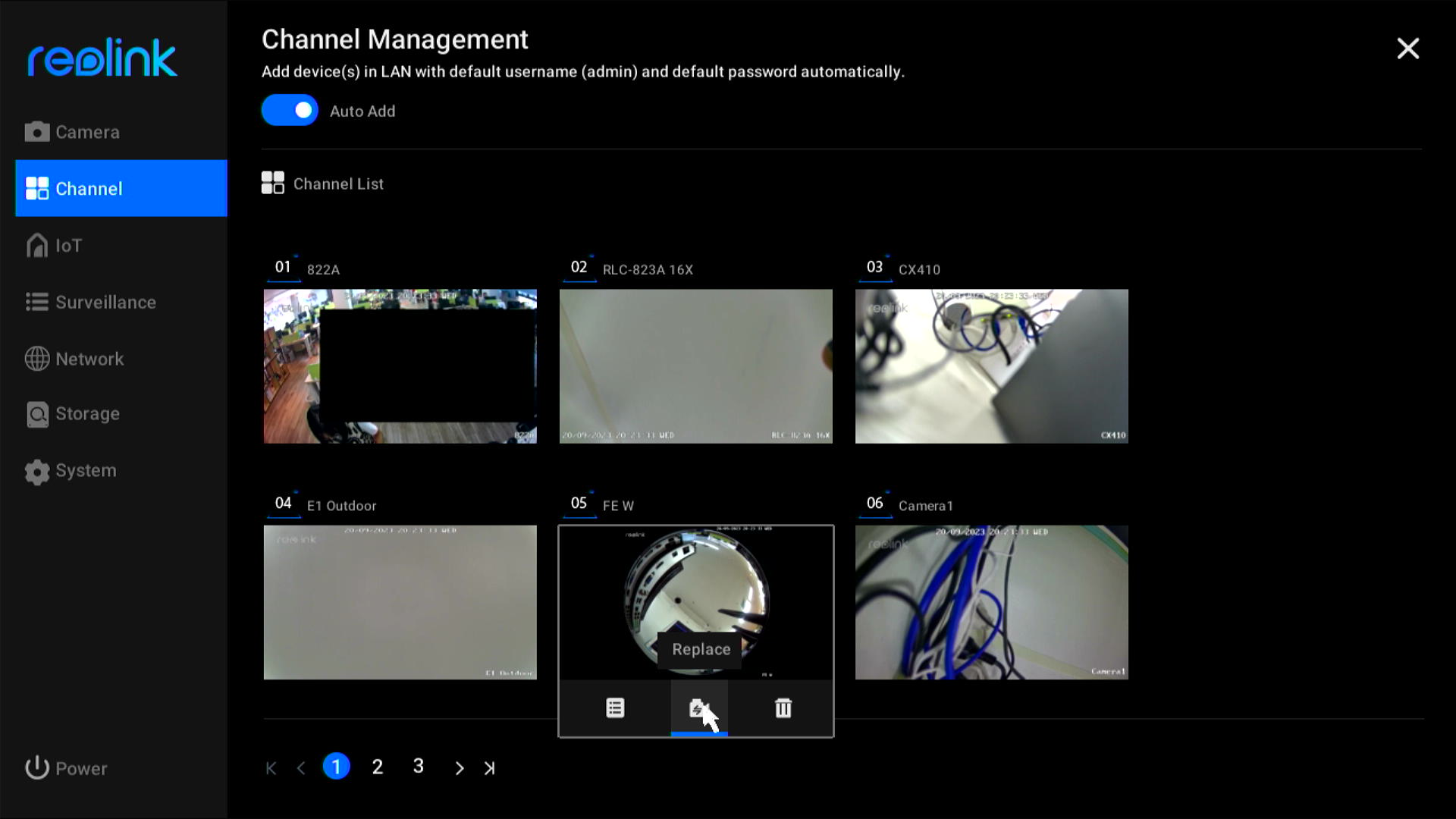The image size is (1456, 819).
Task: Go to page 3 of channel list
Action: 419,767
